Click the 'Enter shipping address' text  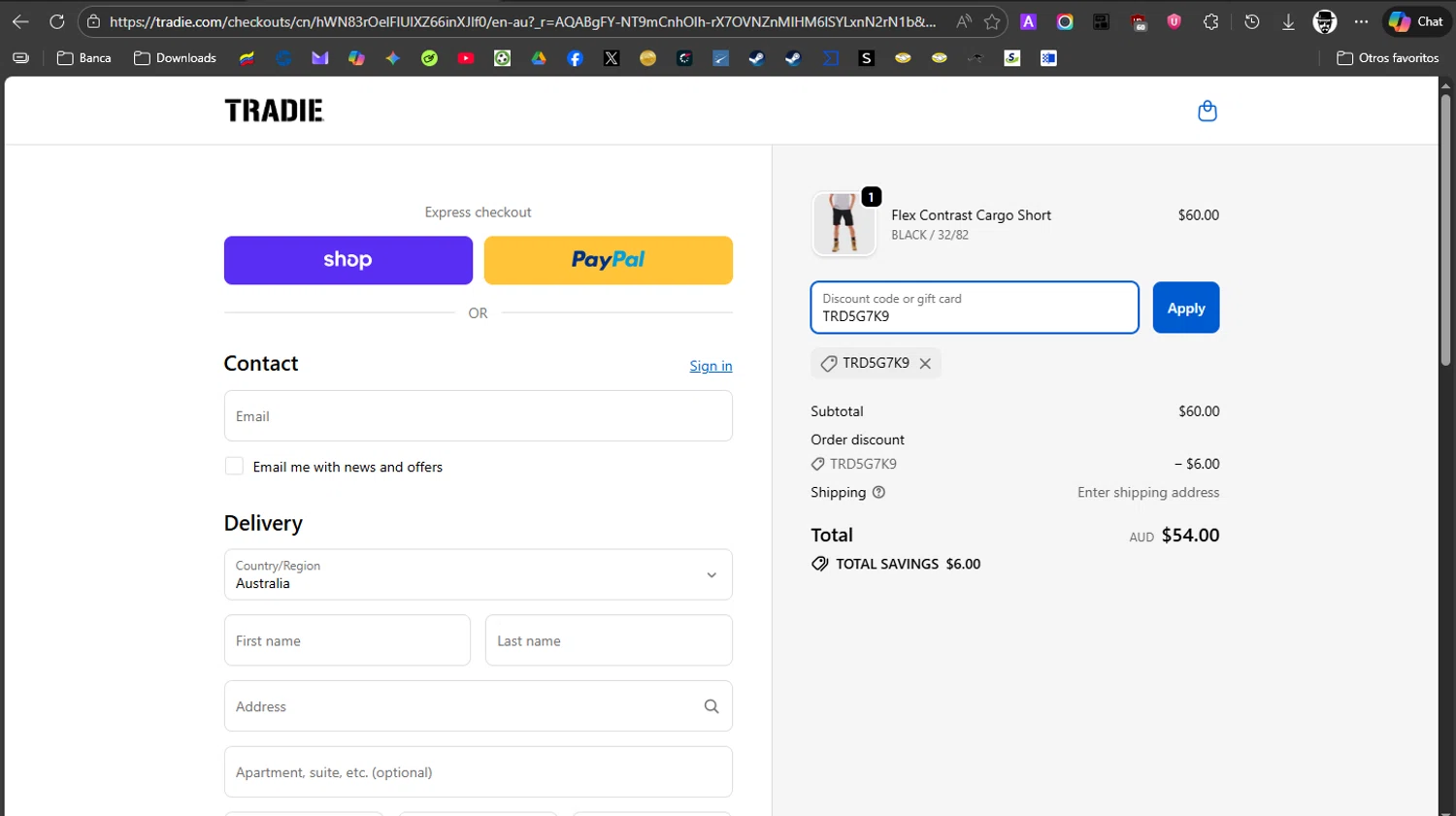tap(1148, 492)
